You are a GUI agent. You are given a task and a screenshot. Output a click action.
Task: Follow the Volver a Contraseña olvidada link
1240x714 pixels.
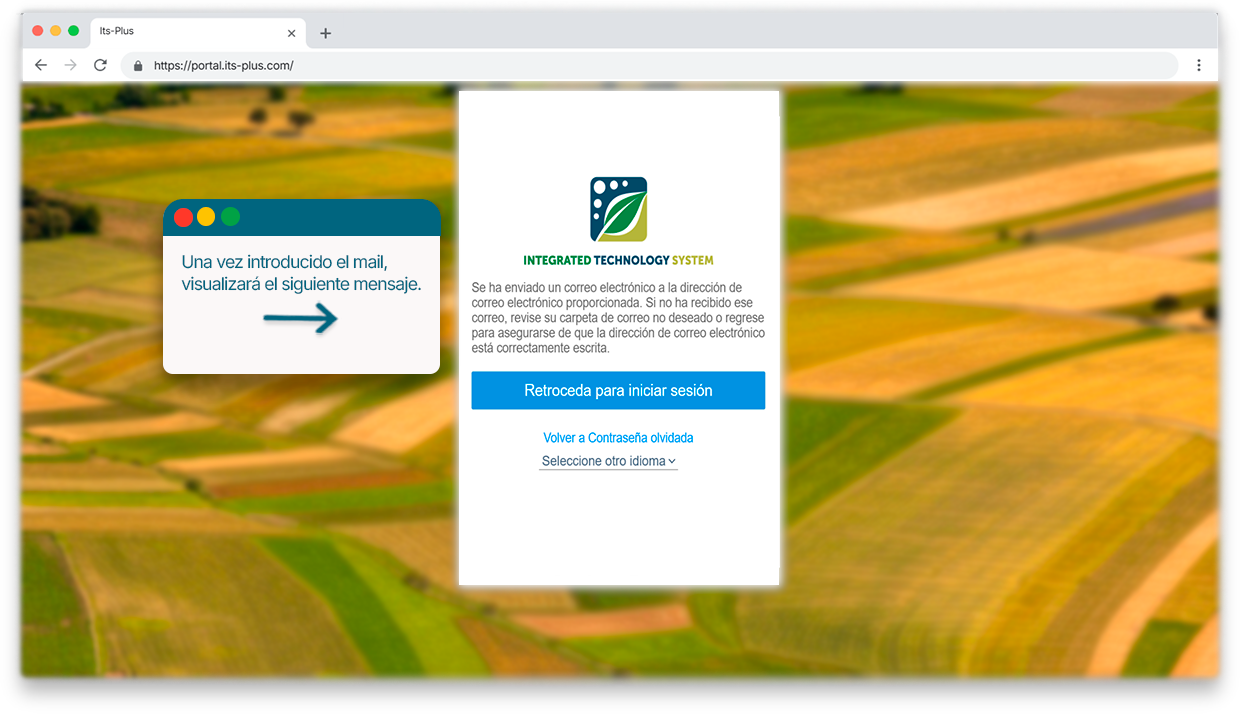618,438
